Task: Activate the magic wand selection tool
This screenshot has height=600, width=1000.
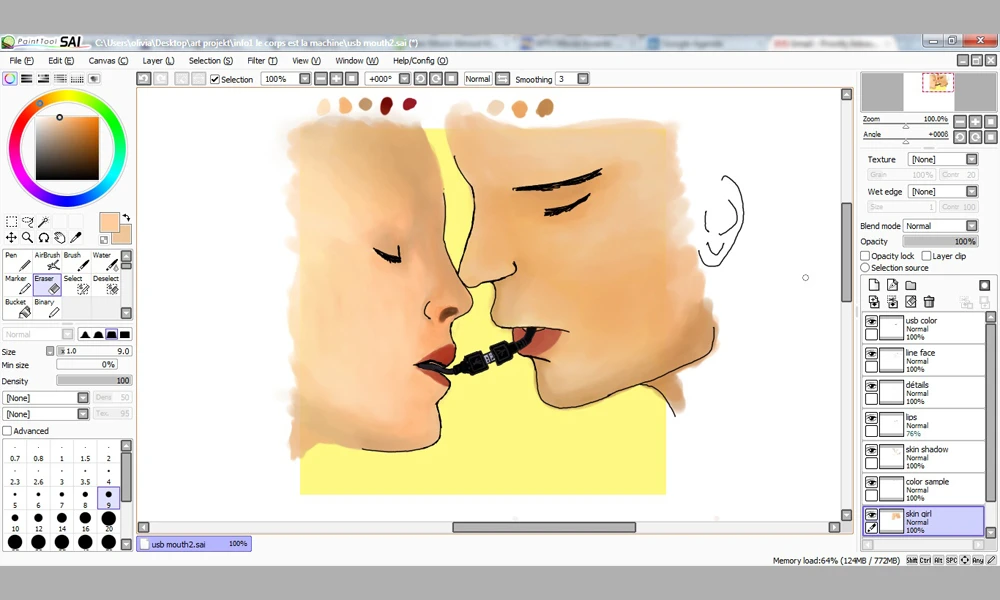Action: point(44,222)
